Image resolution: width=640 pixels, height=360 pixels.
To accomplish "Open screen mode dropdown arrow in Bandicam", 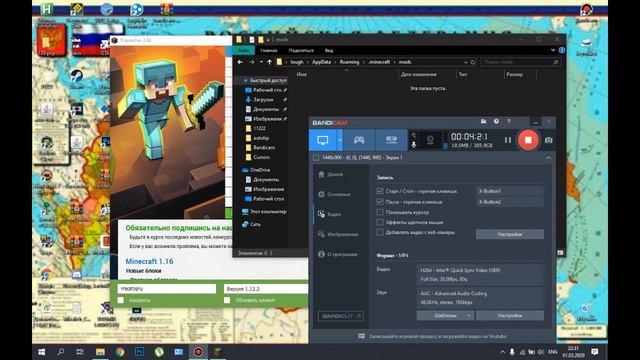I will coord(340,140).
